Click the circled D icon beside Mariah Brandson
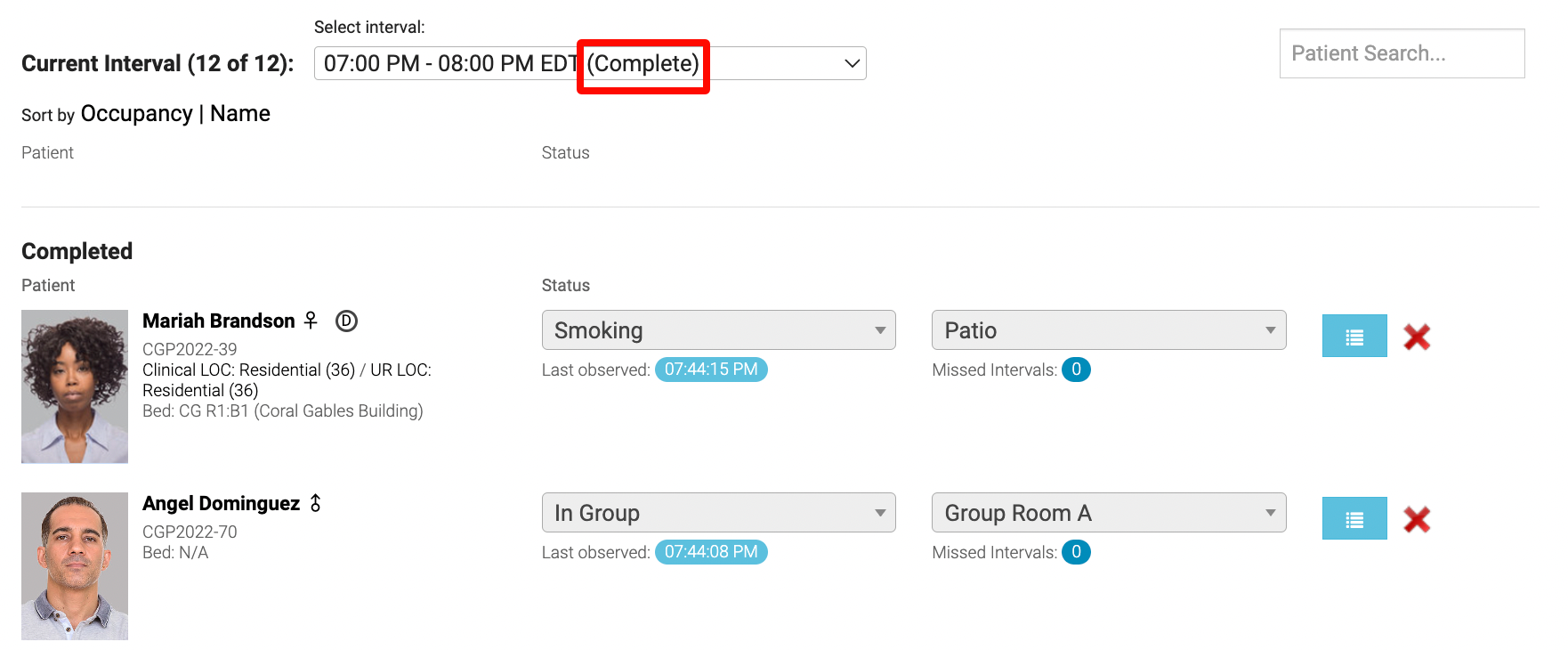Screen dimensions: 1568x650 click(346, 321)
